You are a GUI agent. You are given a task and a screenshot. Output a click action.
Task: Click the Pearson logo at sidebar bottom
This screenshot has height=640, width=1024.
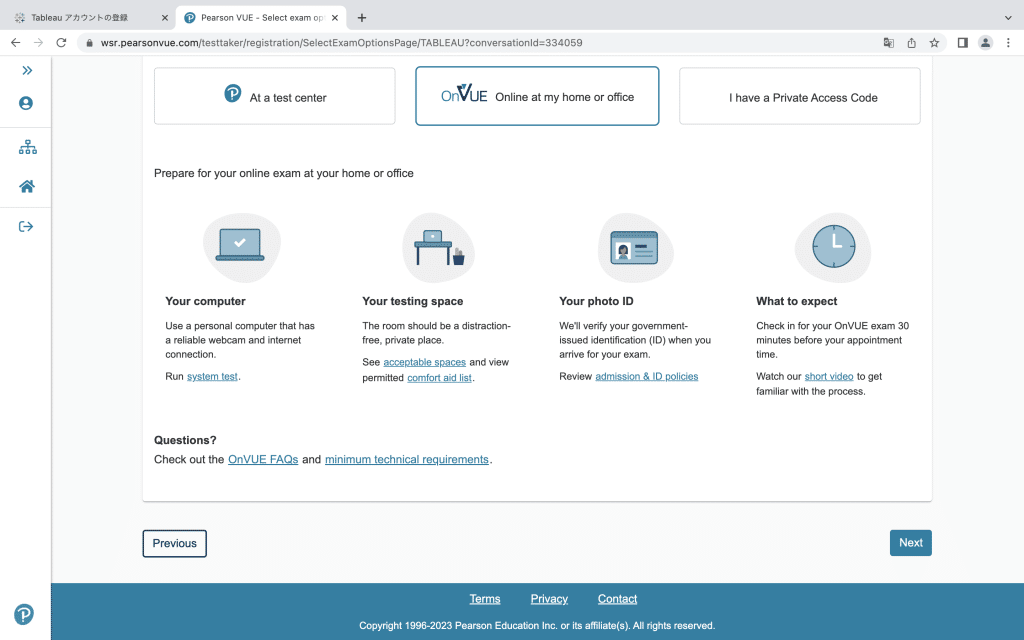(x=24, y=614)
